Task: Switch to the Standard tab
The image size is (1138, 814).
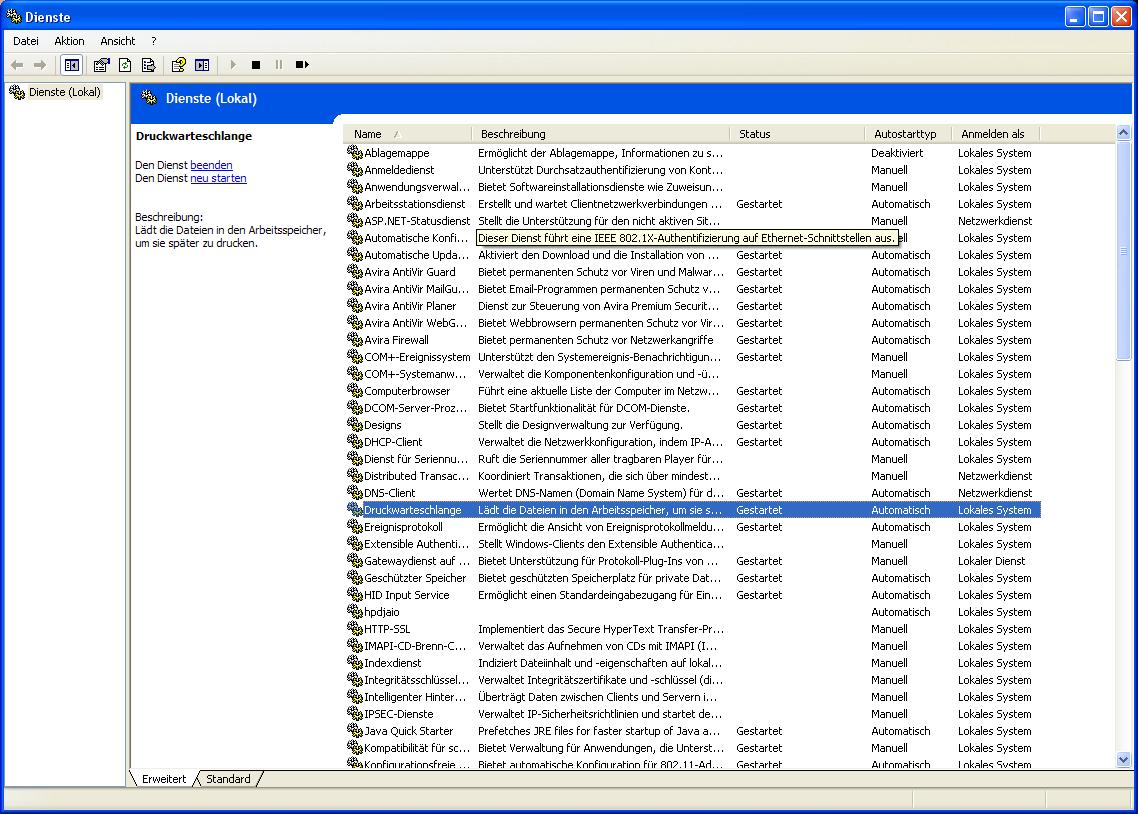Action: click(228, 779)
